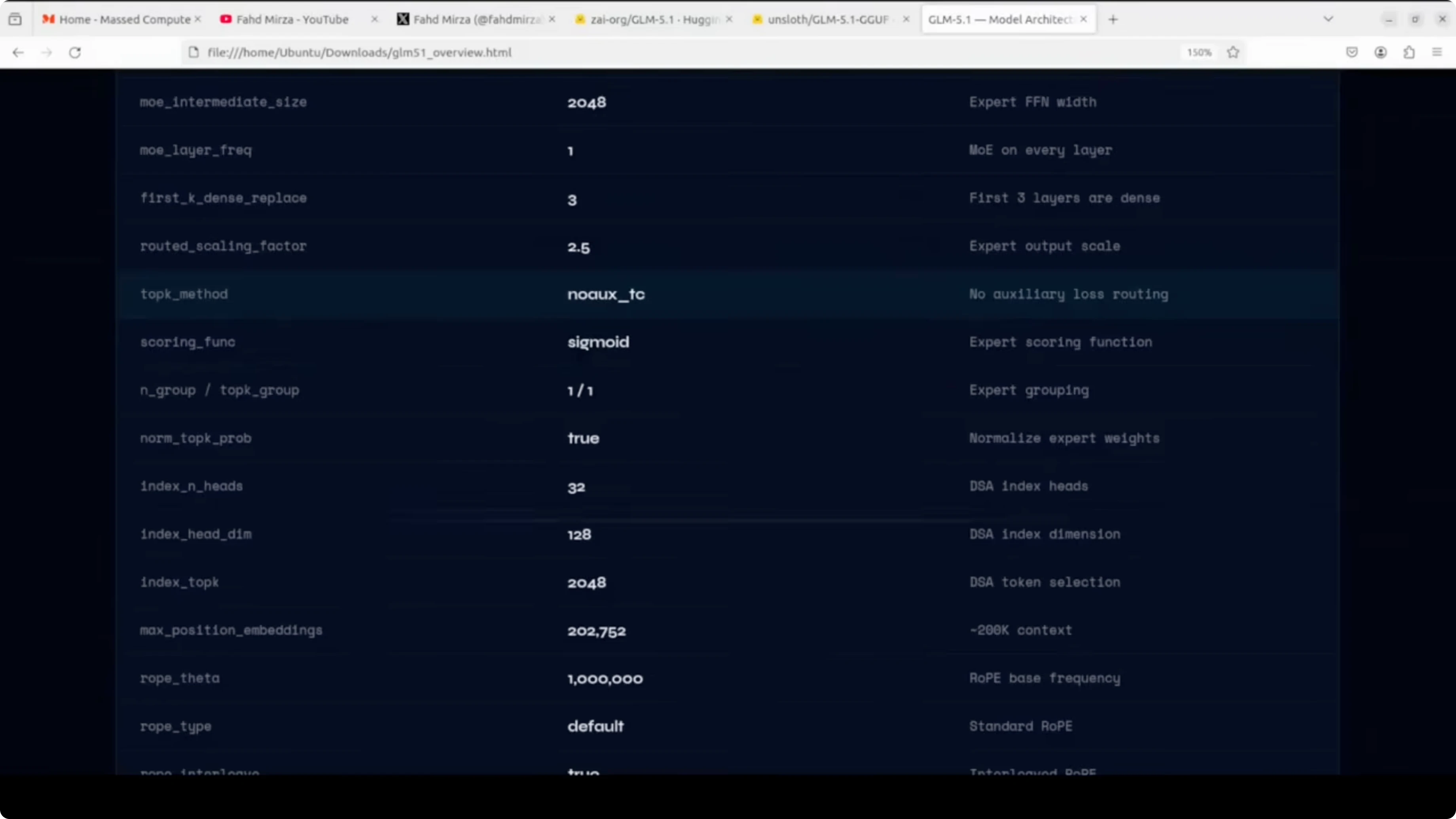This screenshot has width=1456, height=819.
Task: Click the file page info icon
Action: point(194,53)
